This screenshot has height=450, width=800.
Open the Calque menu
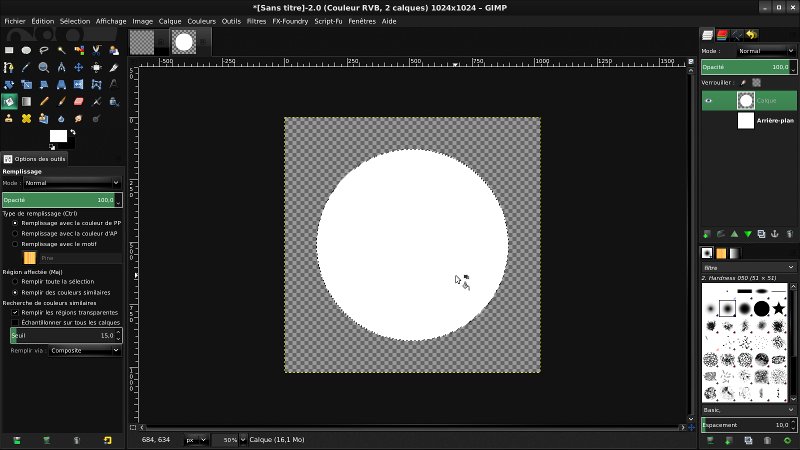click(x=170, y=21)
